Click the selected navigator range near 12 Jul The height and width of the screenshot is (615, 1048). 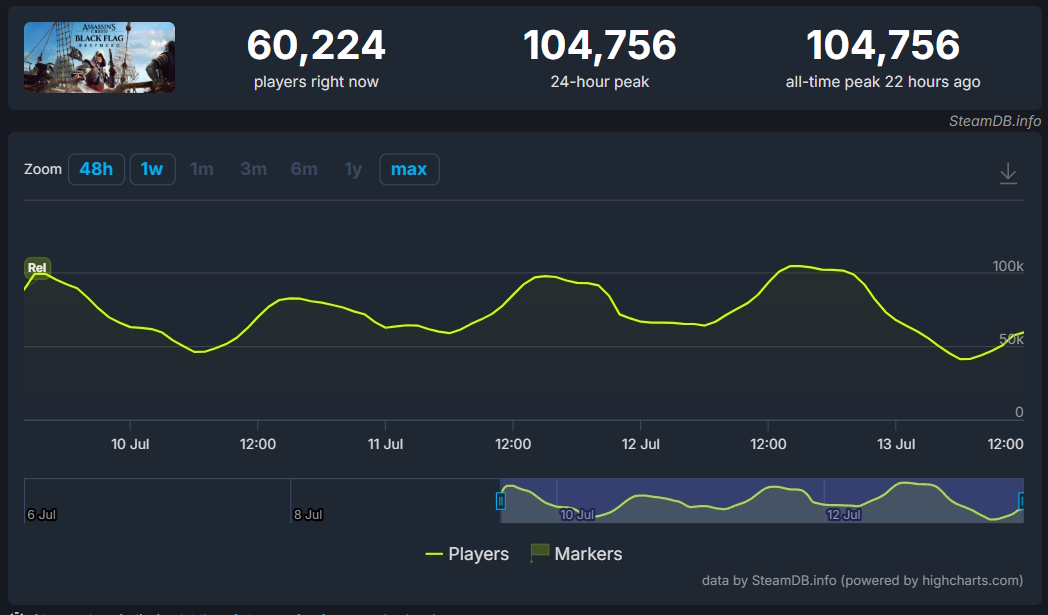[x=843, y=514]
